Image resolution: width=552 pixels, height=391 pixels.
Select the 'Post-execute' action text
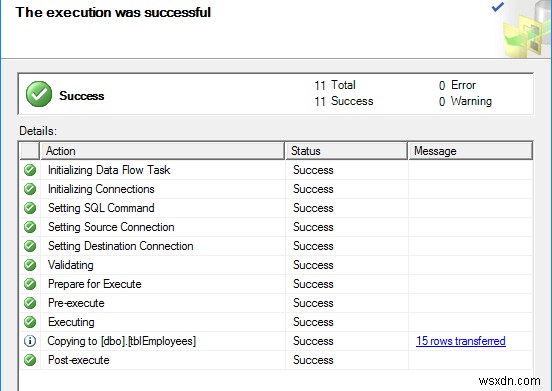[79, 360]
